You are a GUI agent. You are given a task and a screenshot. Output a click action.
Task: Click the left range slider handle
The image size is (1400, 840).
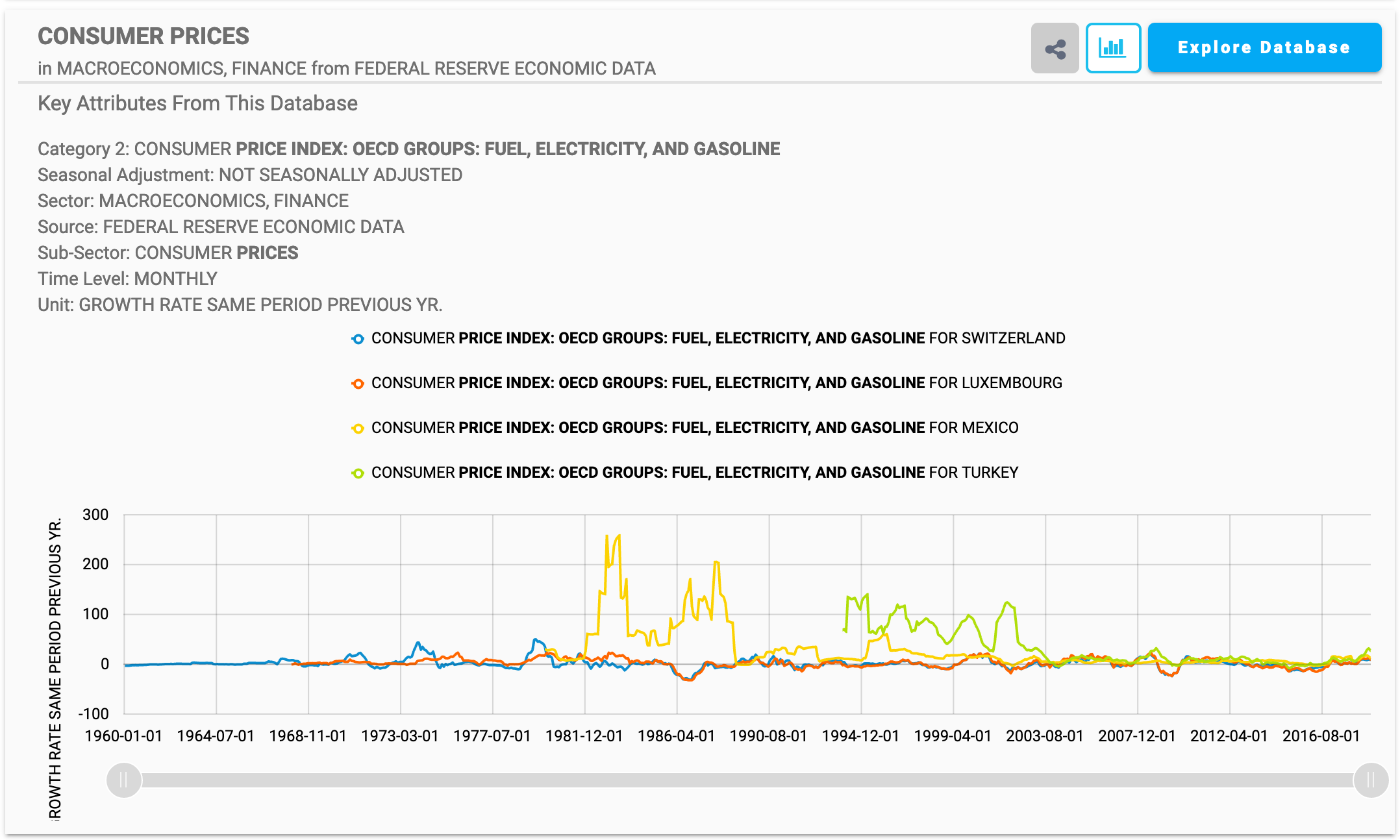pos(123,780)
